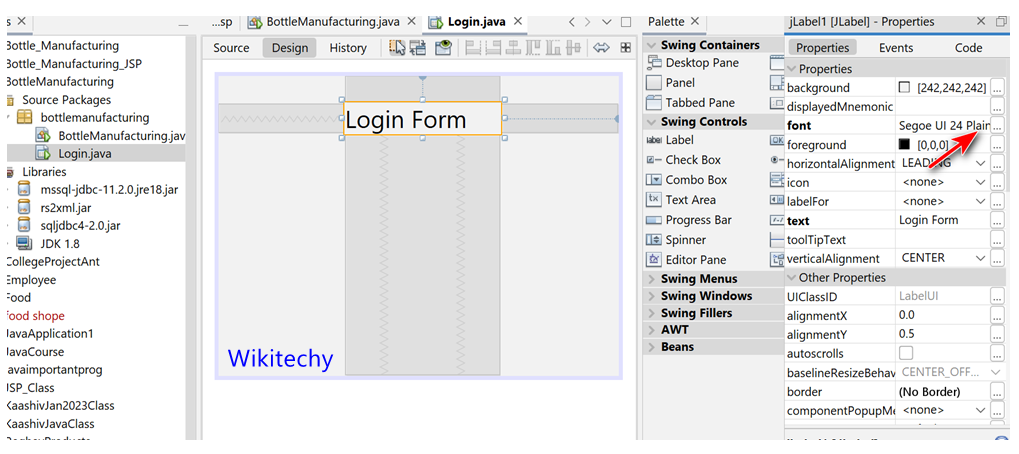Pick the Combo Box control from the palette
The height and width of the screenshot is (454, 1019).
coord(687,180)
